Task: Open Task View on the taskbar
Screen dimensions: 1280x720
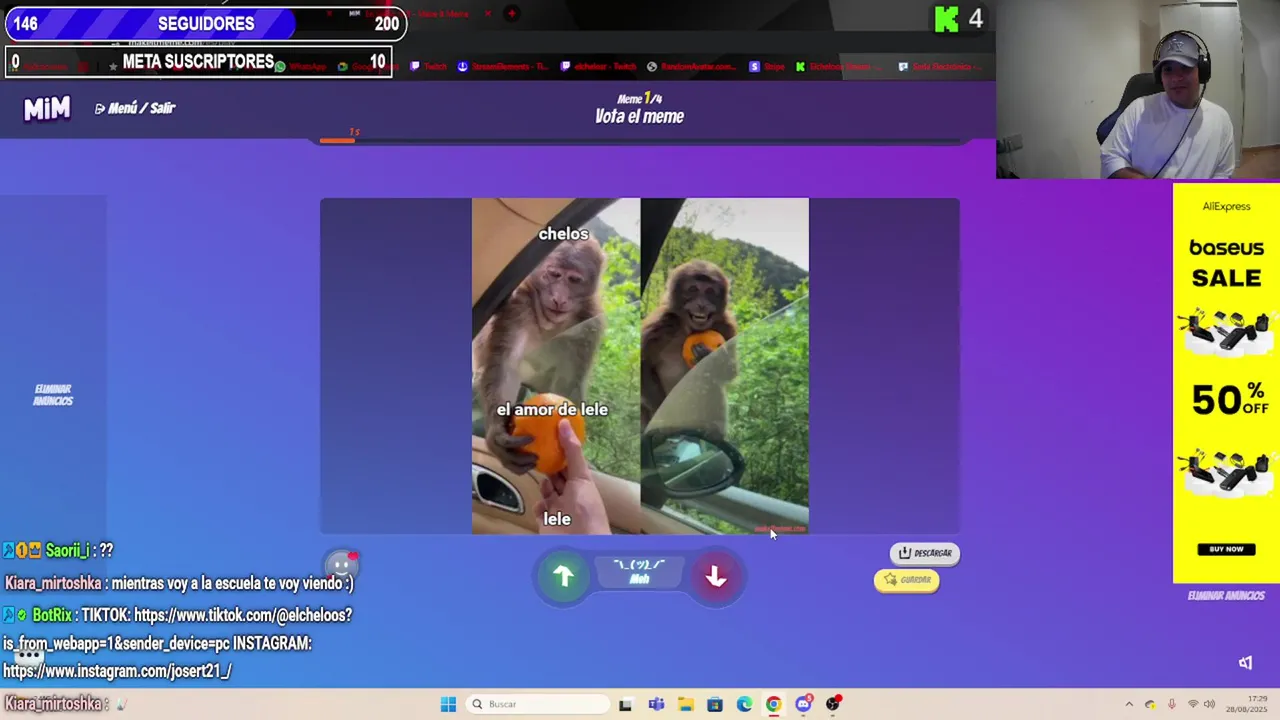Action: pos(625,704)
